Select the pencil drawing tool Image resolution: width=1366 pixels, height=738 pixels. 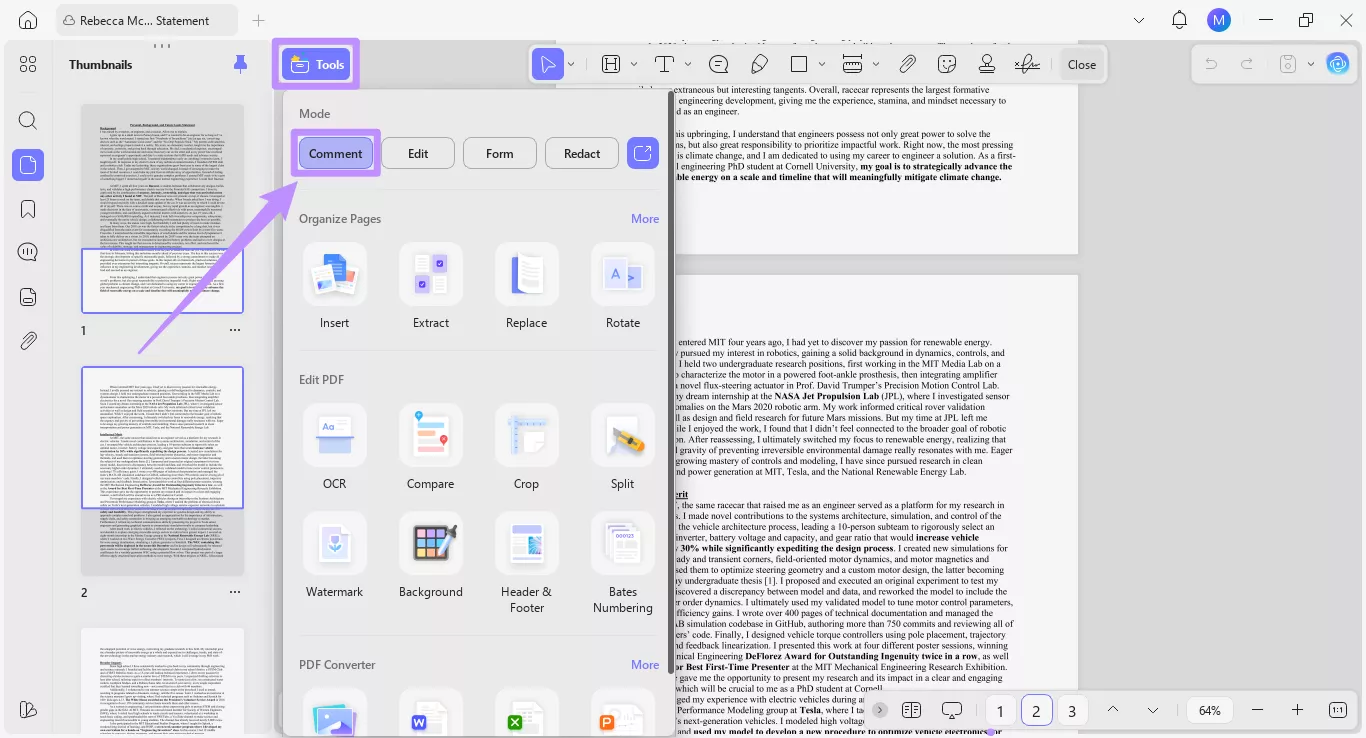pyautogui.click(x=759, y=64)
